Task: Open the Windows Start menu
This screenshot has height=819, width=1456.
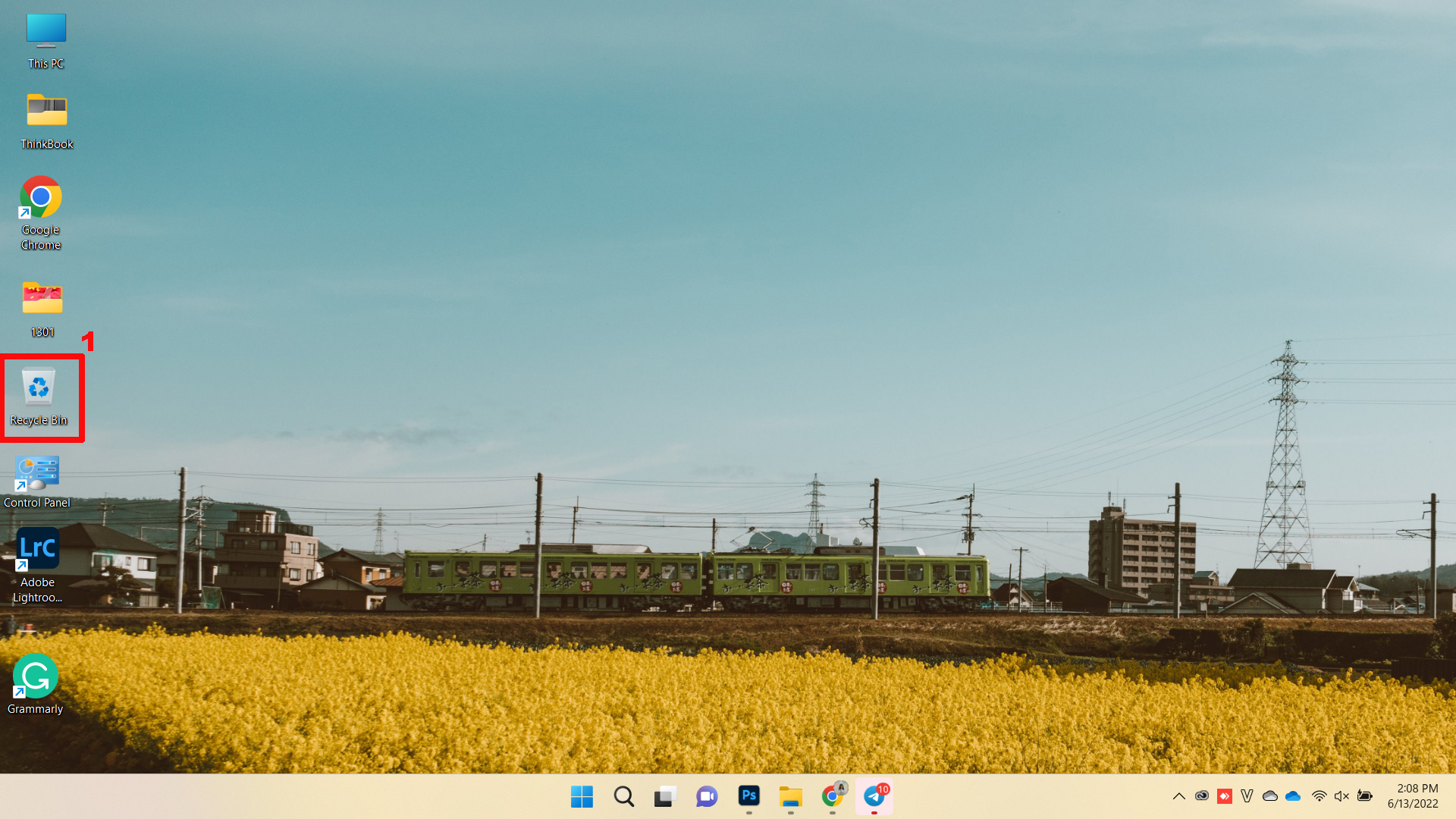Action: pos(582,796)
